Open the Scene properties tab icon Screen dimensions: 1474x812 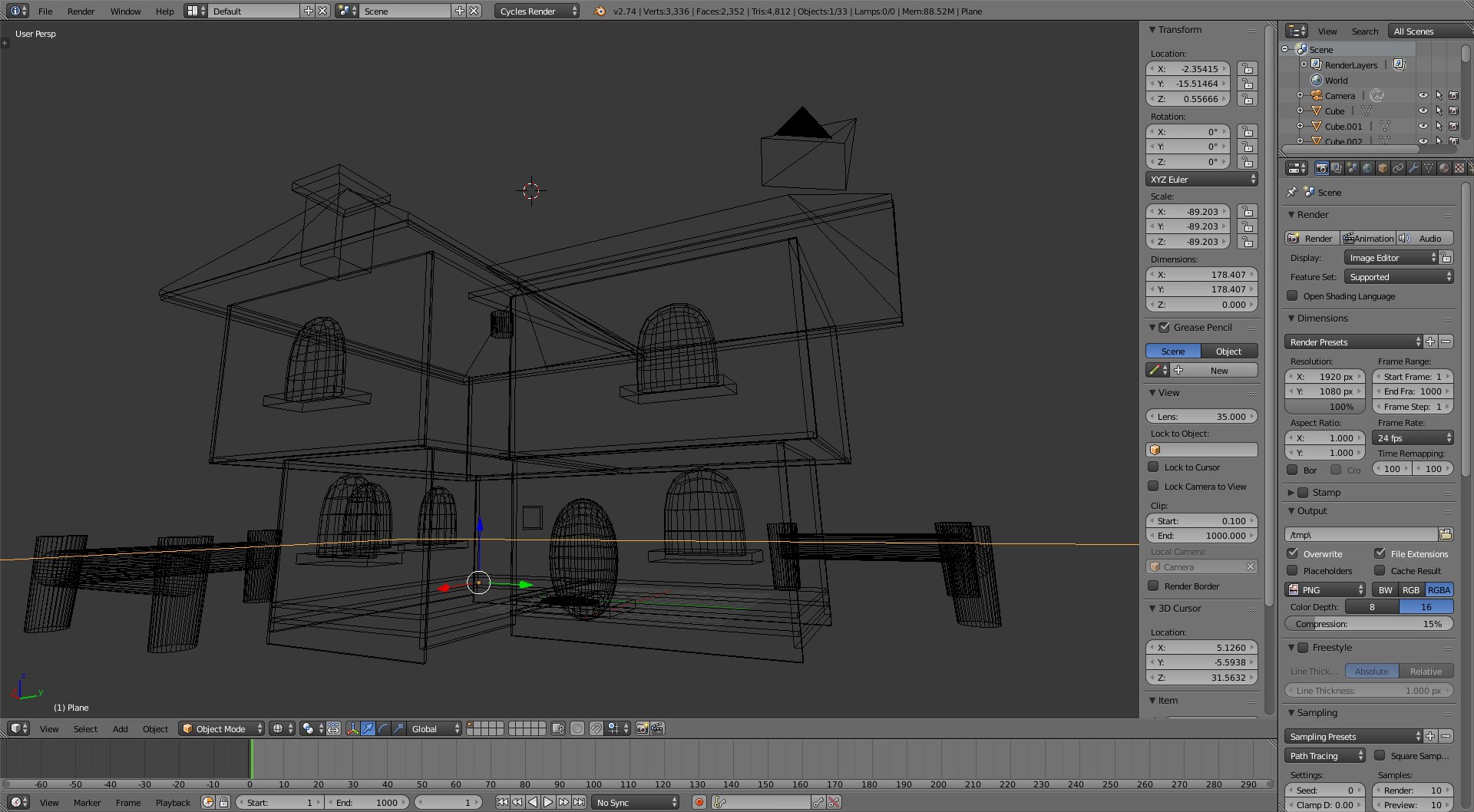pyautogui.click(x=1352, y=168)
